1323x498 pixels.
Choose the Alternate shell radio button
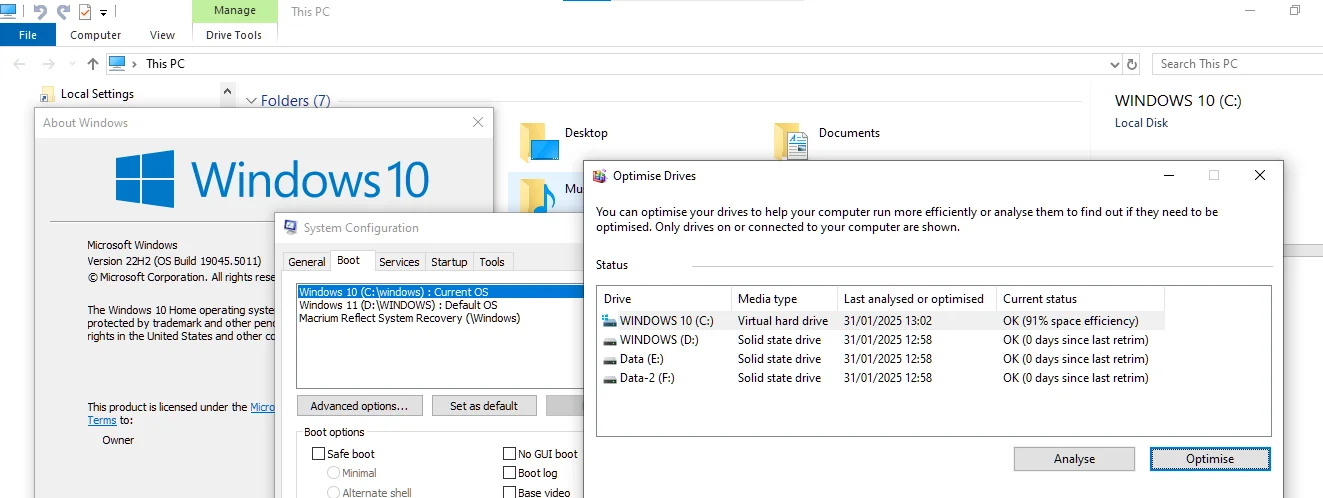coord(334,492)
